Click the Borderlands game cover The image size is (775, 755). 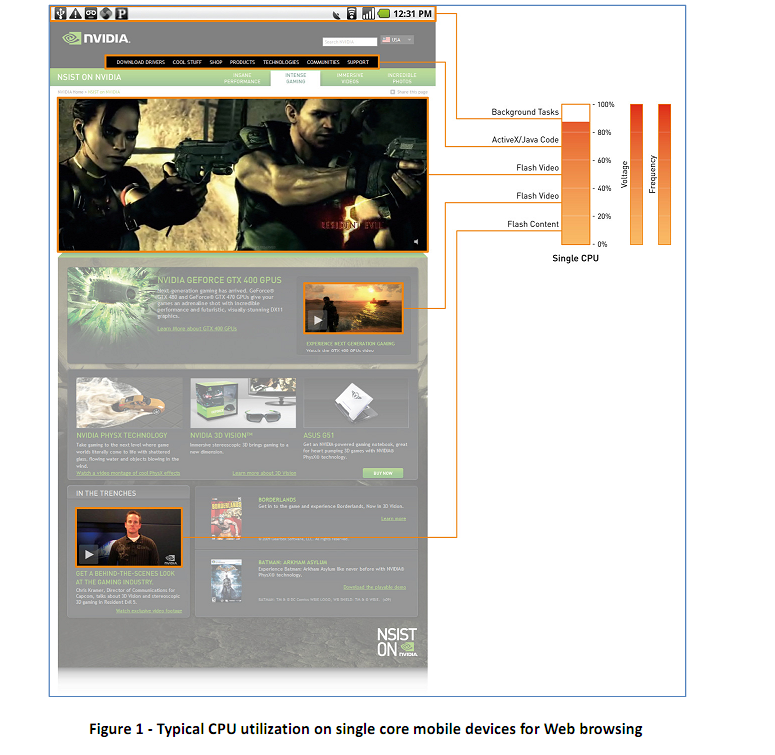(x=226, y=518)
